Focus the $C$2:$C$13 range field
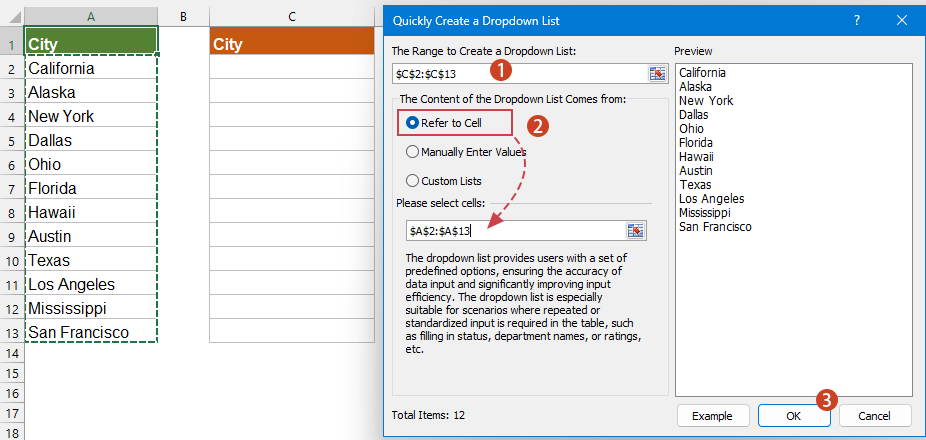 pos(520,74)
